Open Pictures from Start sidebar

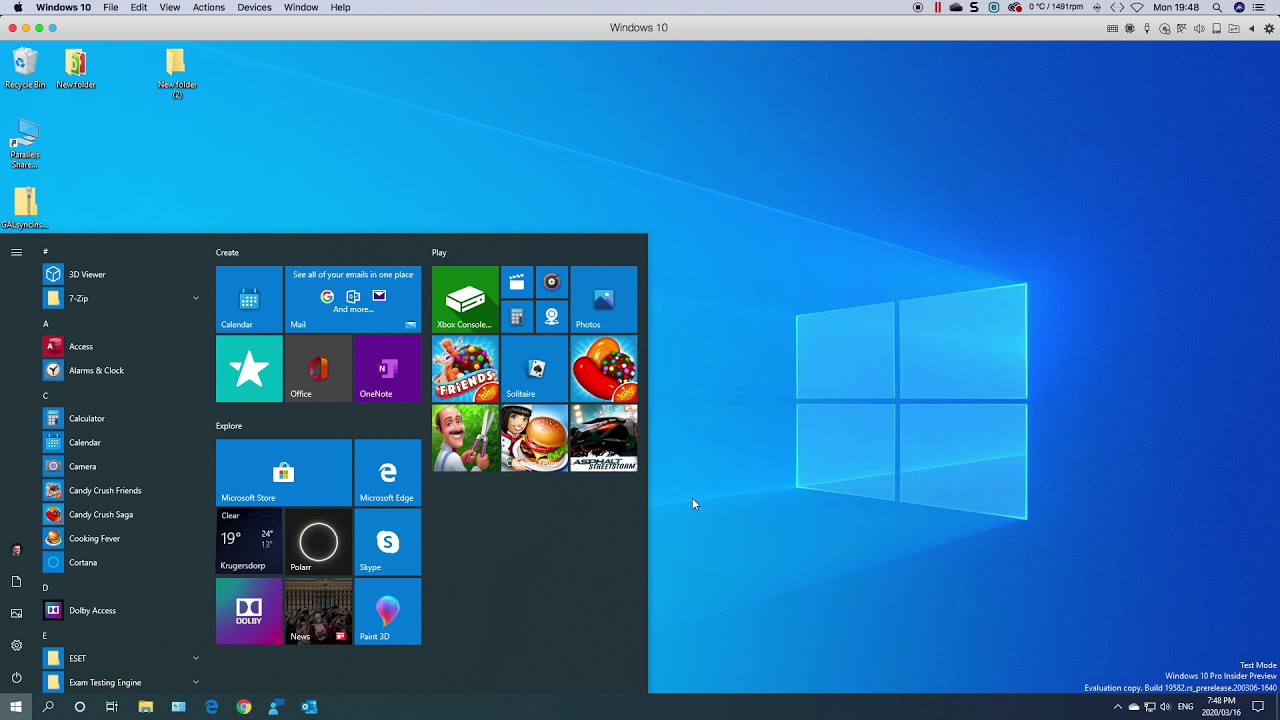click(16, 613)
